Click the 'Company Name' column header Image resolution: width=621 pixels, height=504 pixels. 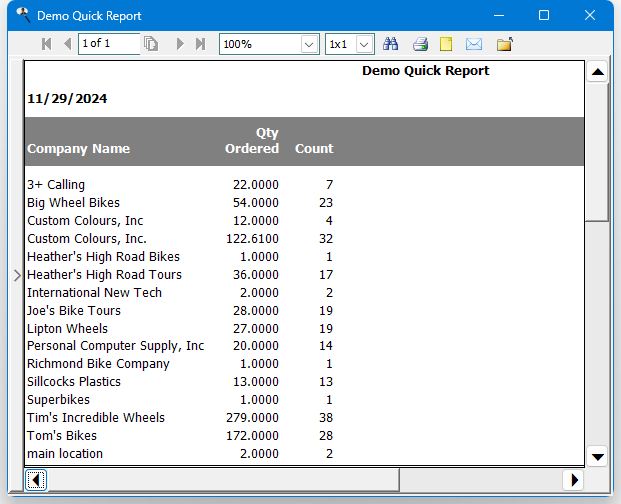(78, 148)
